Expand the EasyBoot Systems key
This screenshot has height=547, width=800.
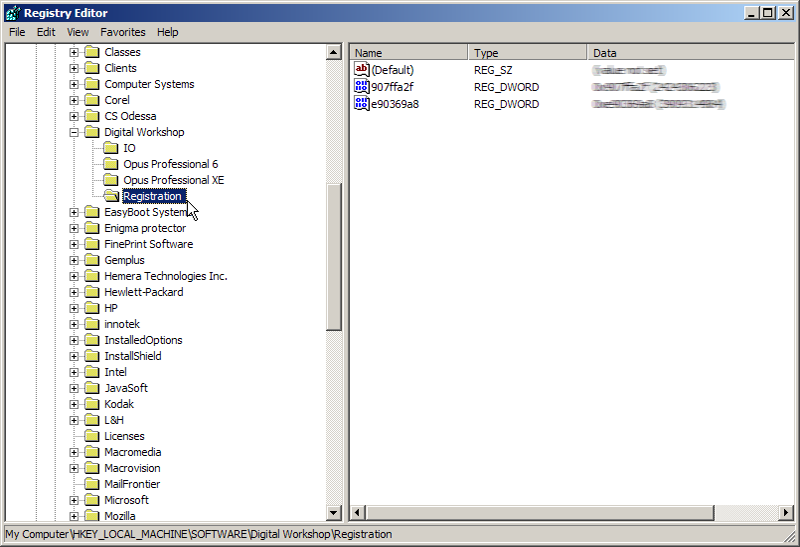pos(74,212)
